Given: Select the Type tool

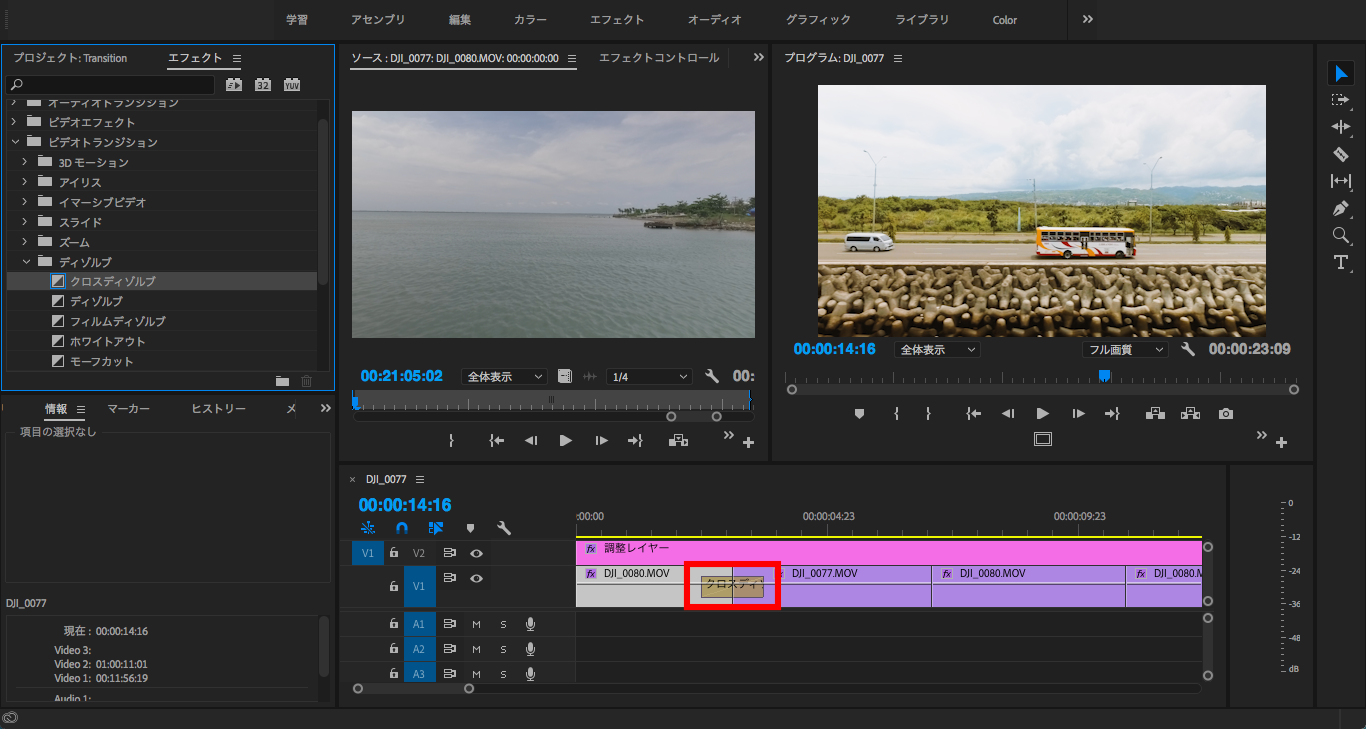Looking at the screenshot, I should pyautogui.click(x=1340, y=262).
